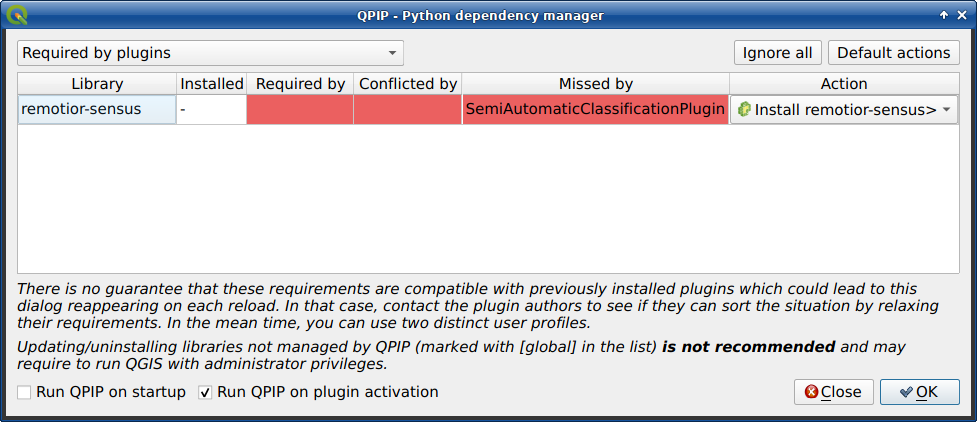Dismiss dialog with the Close button
This screenshot has width=977, height=422.
834,392
